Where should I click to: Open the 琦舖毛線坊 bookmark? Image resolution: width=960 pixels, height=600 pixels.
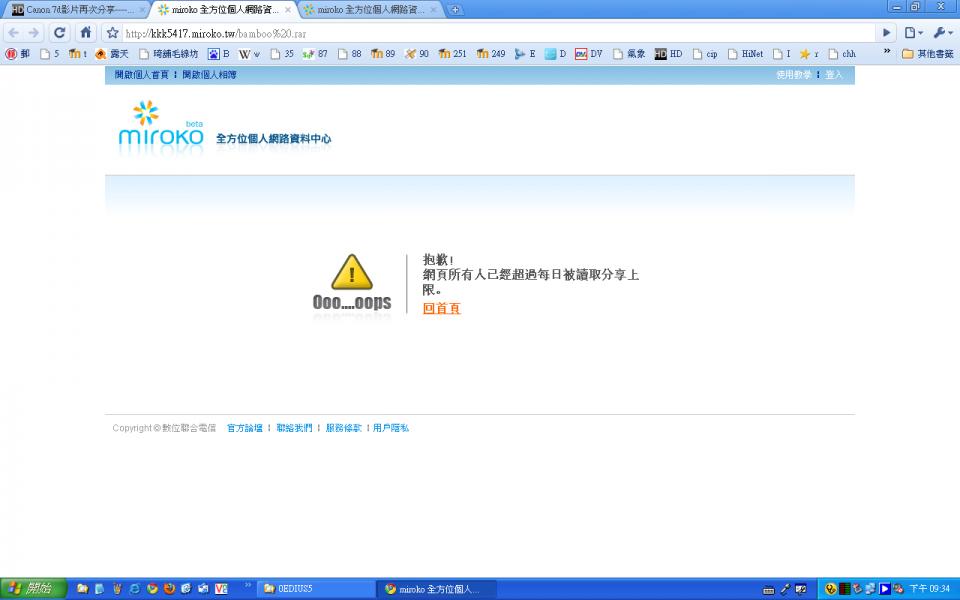pos(168,54)
